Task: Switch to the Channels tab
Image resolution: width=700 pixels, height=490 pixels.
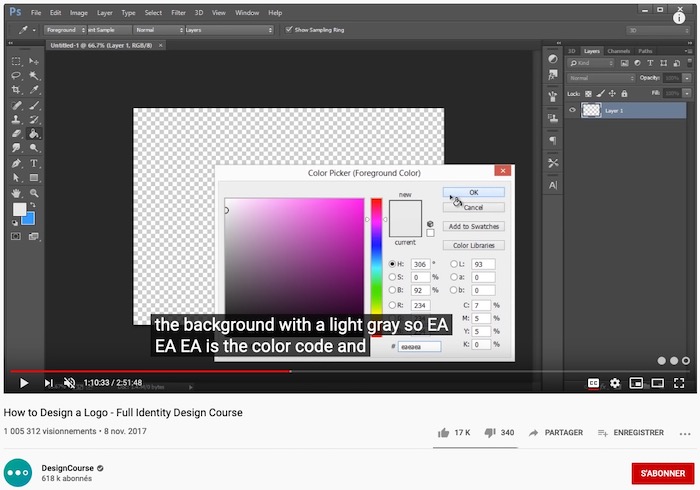Action: click(x=618, y=51)
